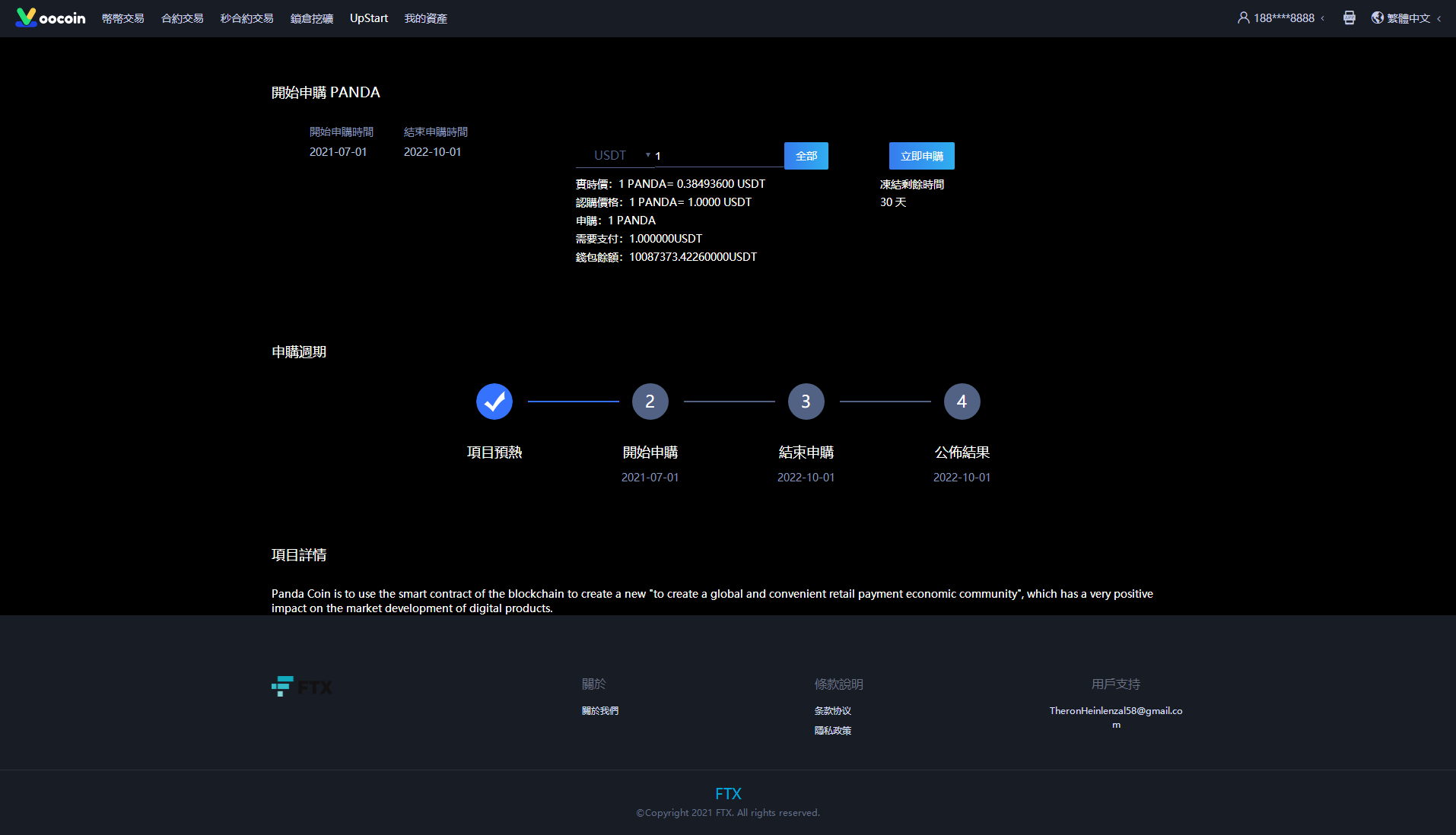Select step 3 circle in subscription cycle

coord(806,402)
